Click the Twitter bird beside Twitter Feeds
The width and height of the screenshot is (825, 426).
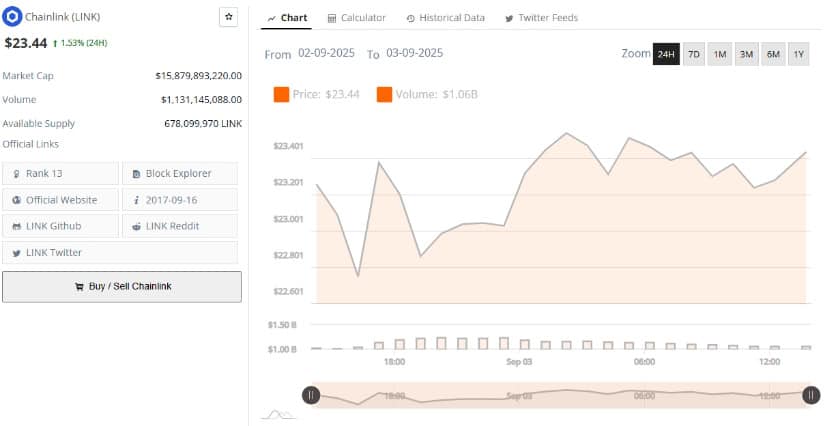(509, 18)
